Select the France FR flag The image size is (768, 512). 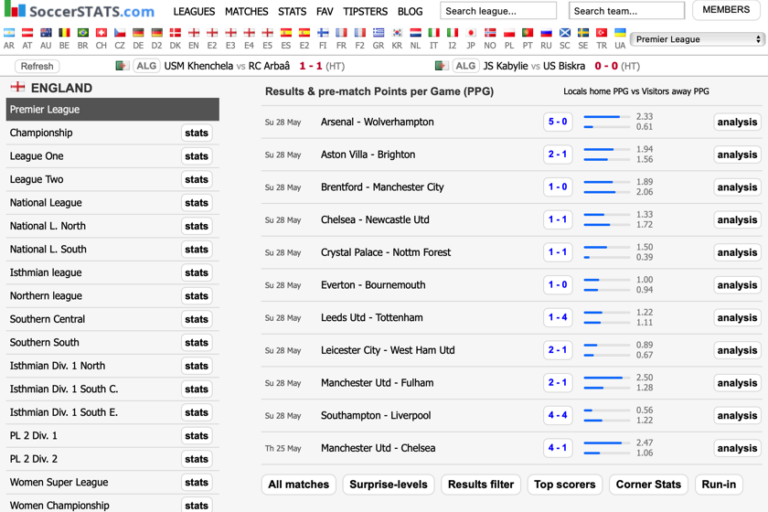[341, 33]
